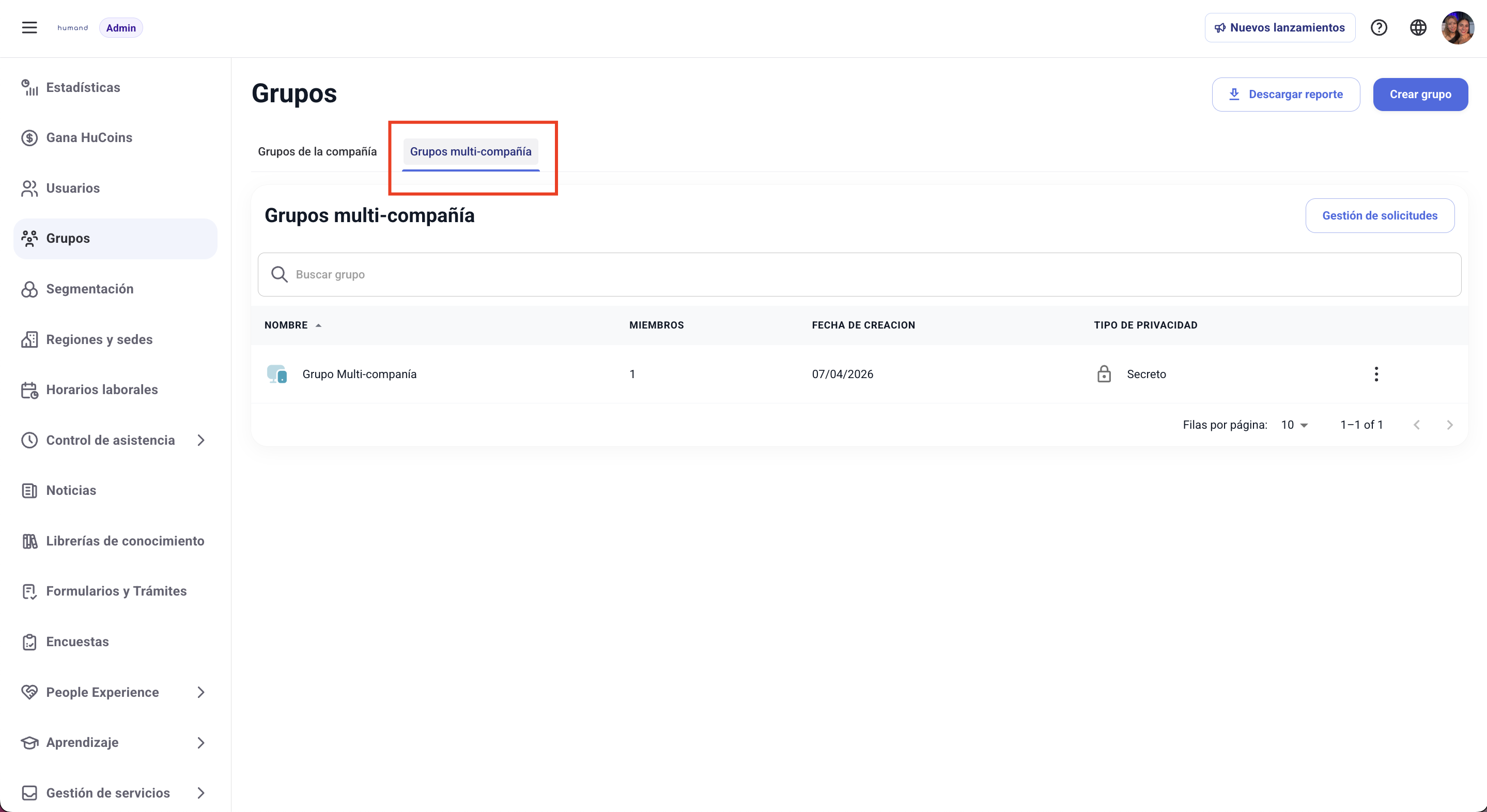Open the Noticias section

coord(71,490)
